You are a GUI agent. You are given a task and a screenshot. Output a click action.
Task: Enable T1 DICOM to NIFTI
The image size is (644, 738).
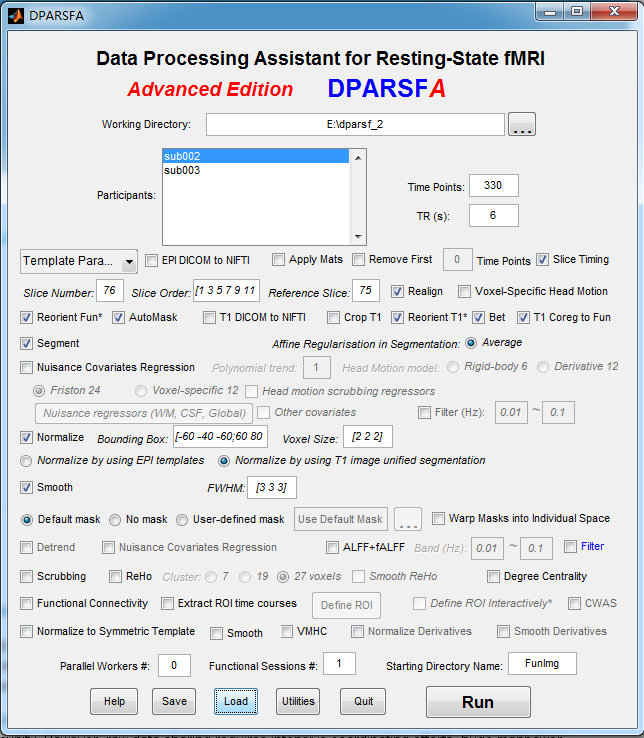pos(209,317)
